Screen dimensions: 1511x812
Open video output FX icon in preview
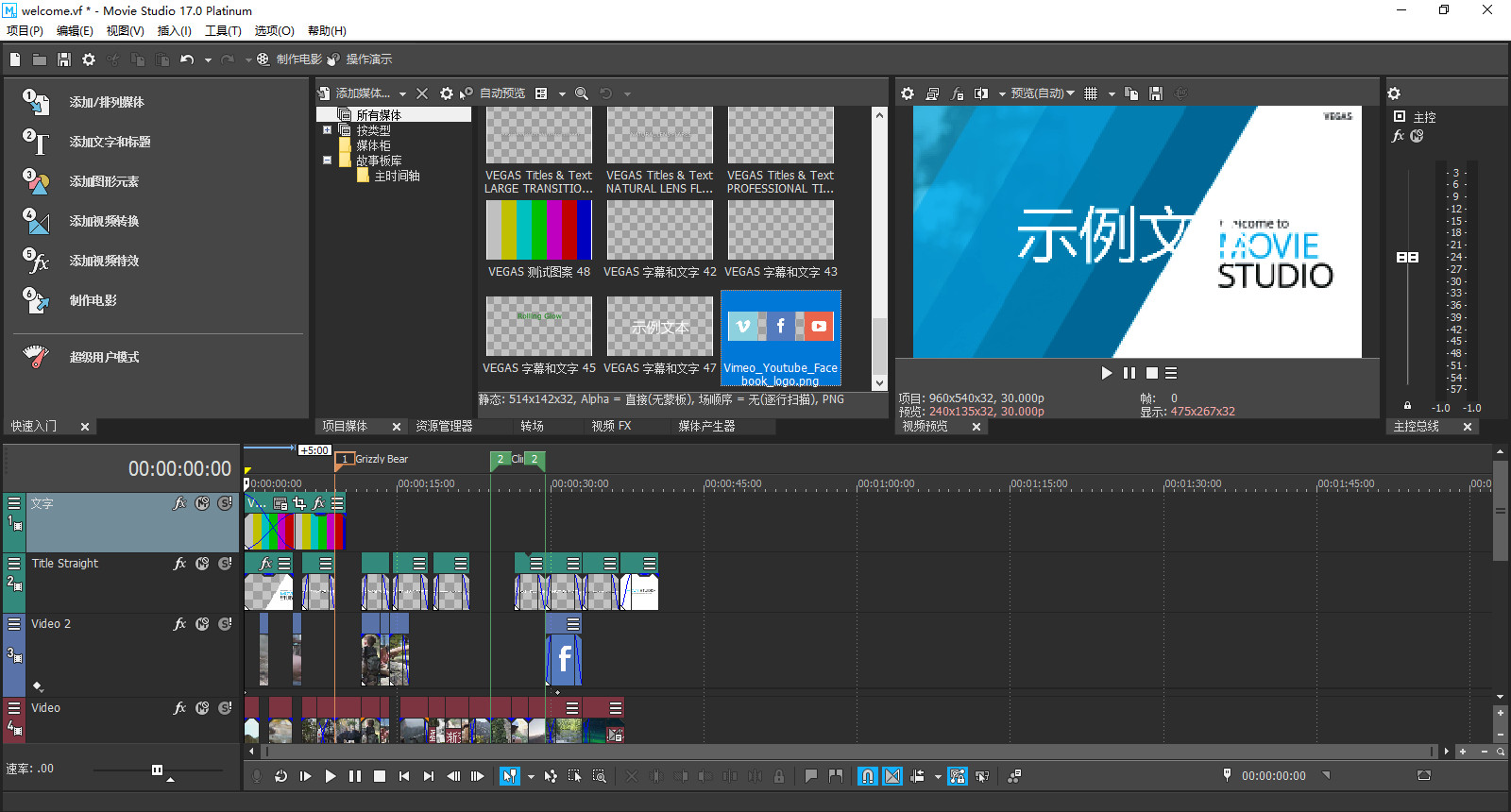click(x=957, y=93)
